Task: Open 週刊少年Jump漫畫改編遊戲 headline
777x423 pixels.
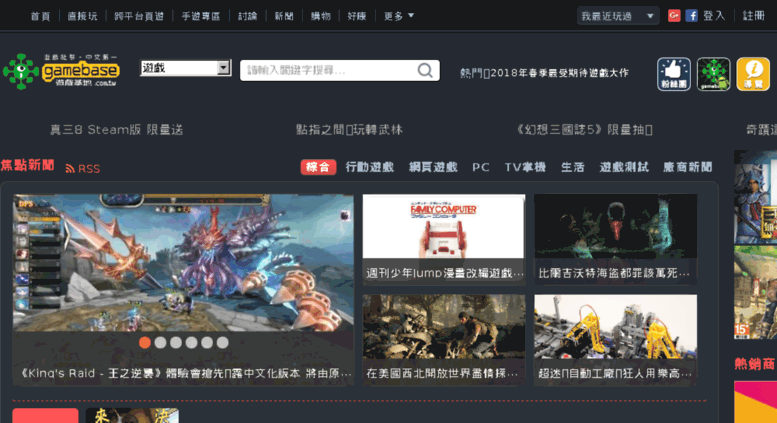Action: tap(444, 273)
